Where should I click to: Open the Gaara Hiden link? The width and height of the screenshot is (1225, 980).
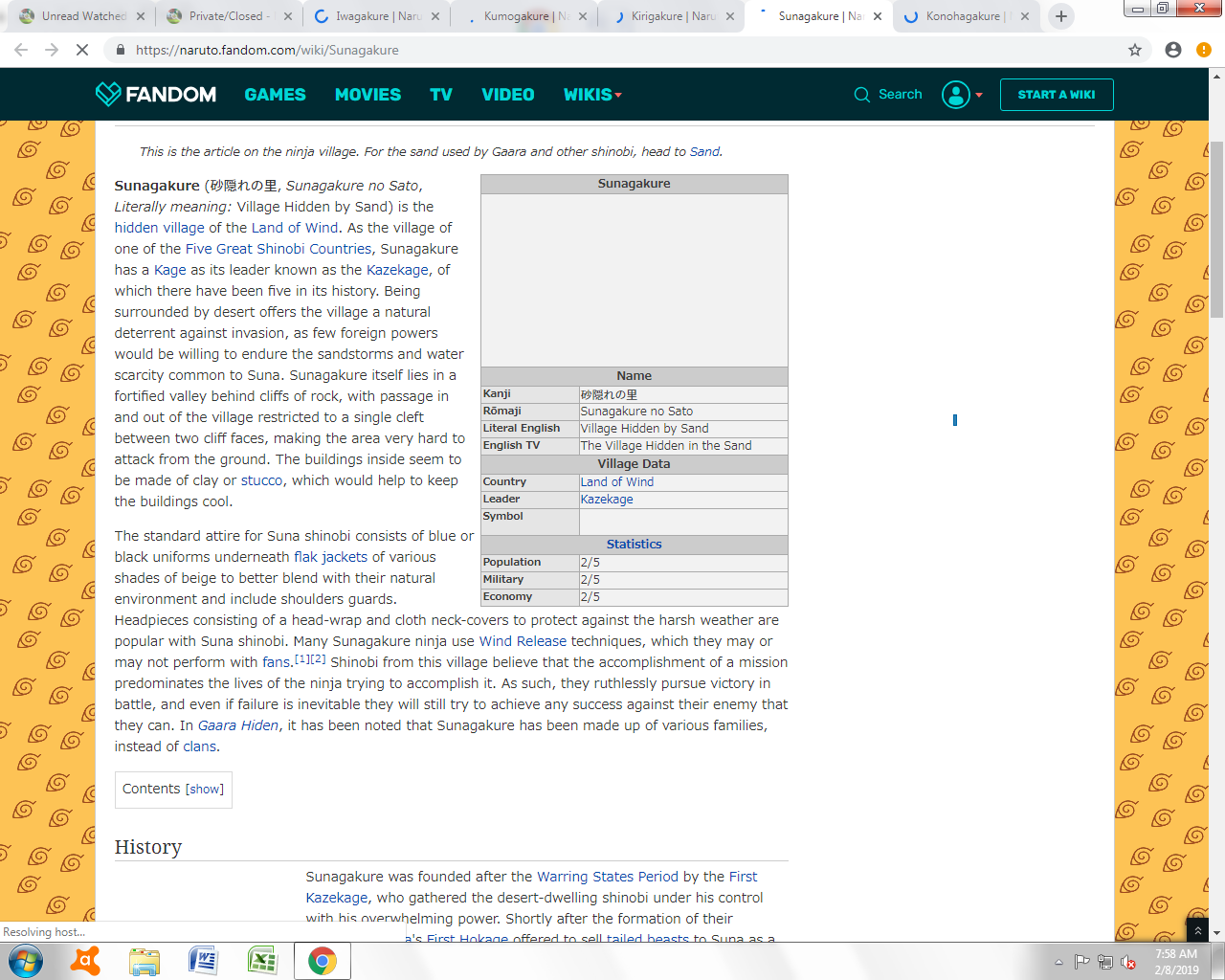point(238,725)
